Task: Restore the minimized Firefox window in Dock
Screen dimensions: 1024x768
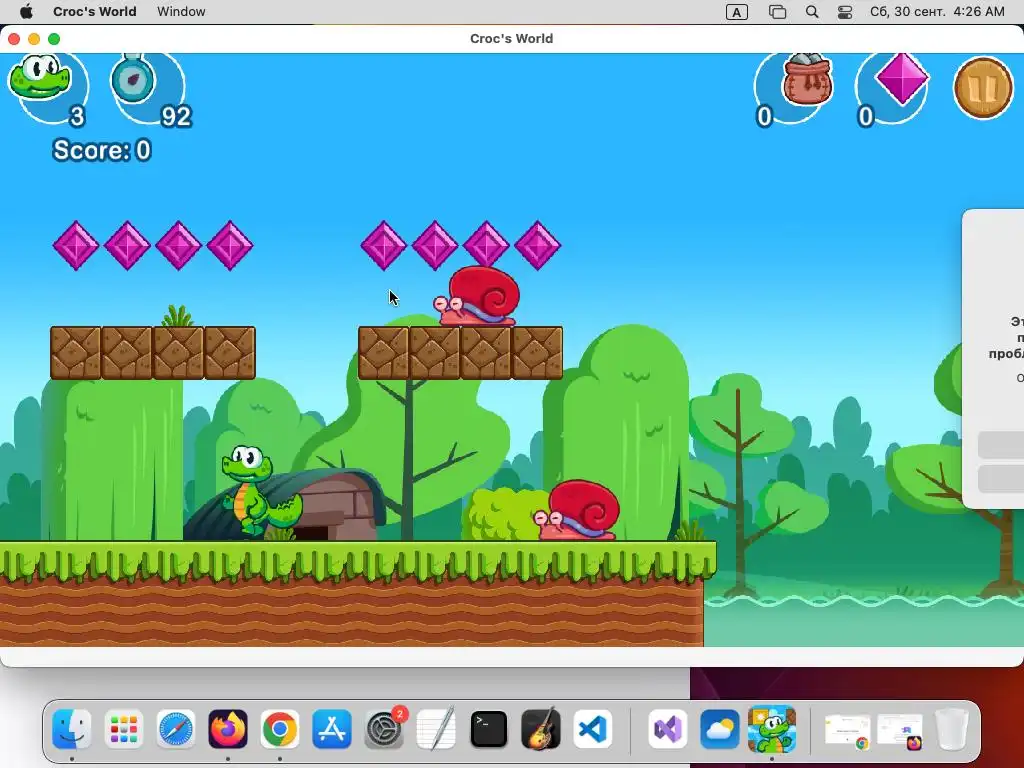Action: [x=900, y=731]
